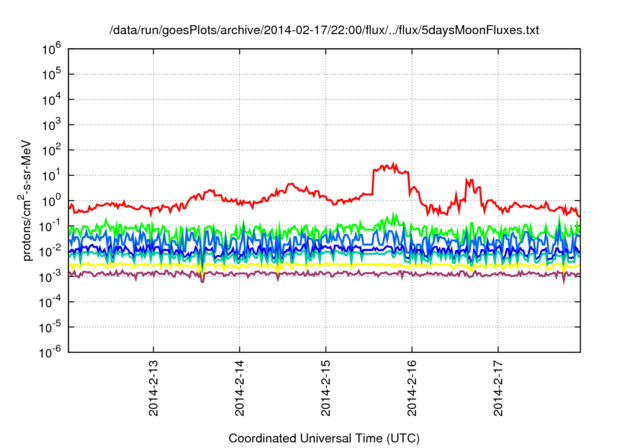Click the 2014-2-13 date tick label
The image size is (640, 448).
coord(153,388)
